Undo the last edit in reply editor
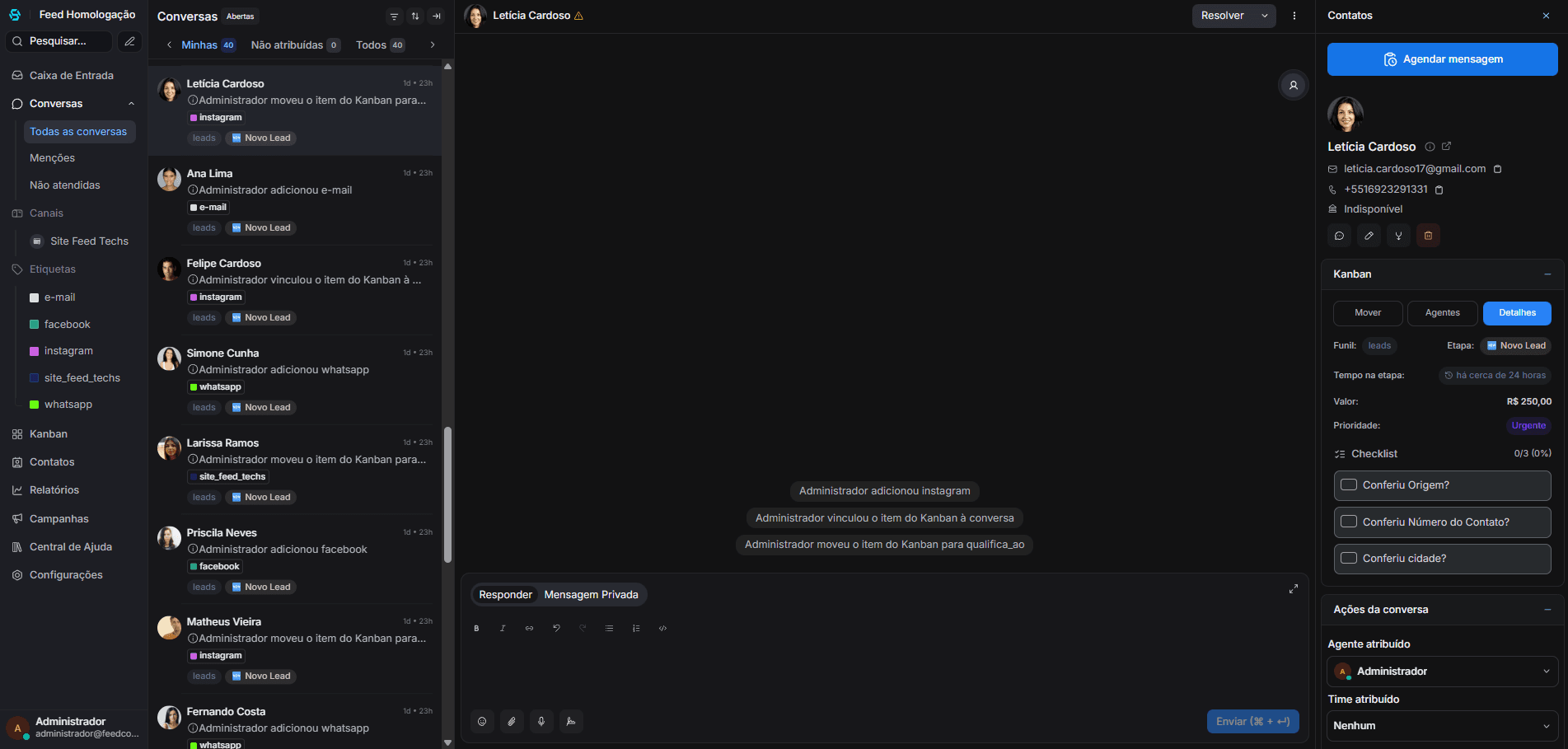This screenshot has height=749, width=1568. (x=556, y=628)
